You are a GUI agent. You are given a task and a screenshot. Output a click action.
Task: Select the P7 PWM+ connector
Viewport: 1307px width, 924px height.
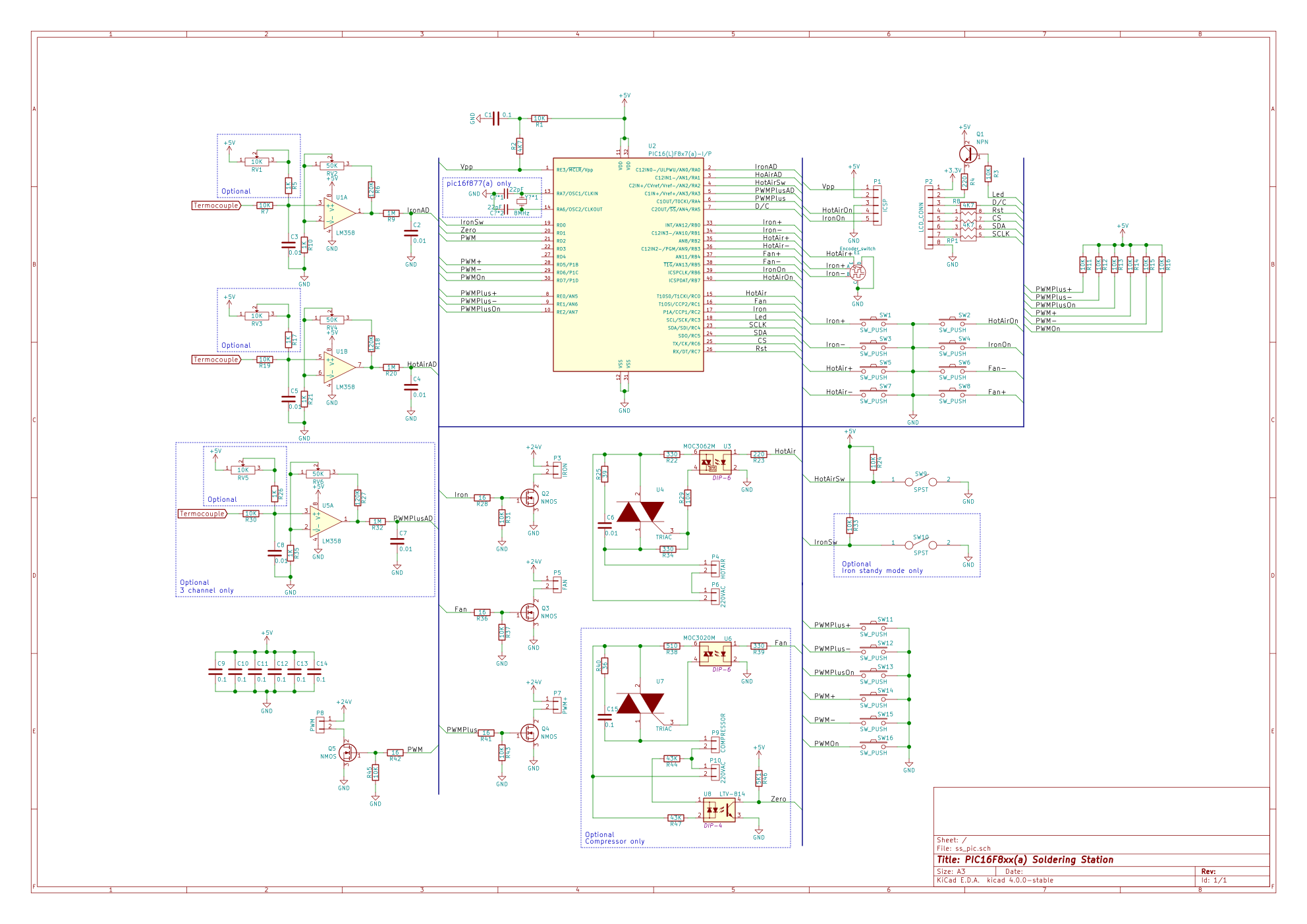557,705
